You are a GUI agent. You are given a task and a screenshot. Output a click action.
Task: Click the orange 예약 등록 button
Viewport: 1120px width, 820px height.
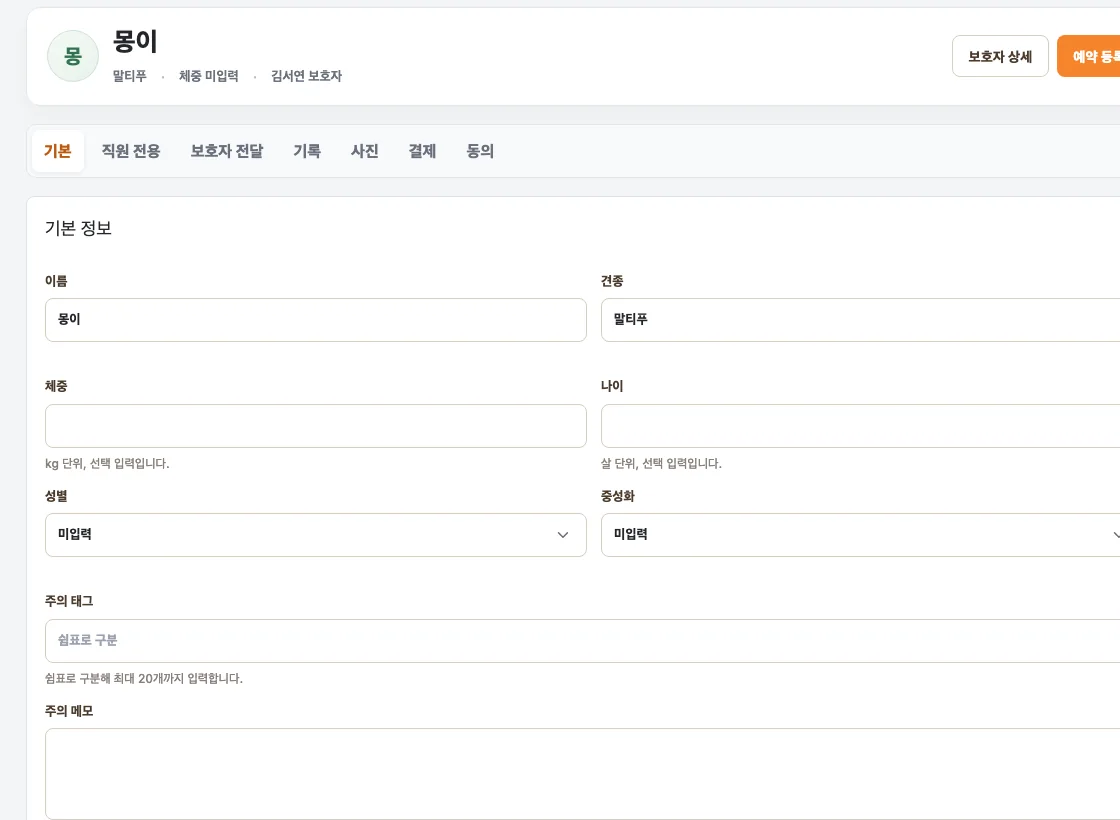[x=1089, y=56]
